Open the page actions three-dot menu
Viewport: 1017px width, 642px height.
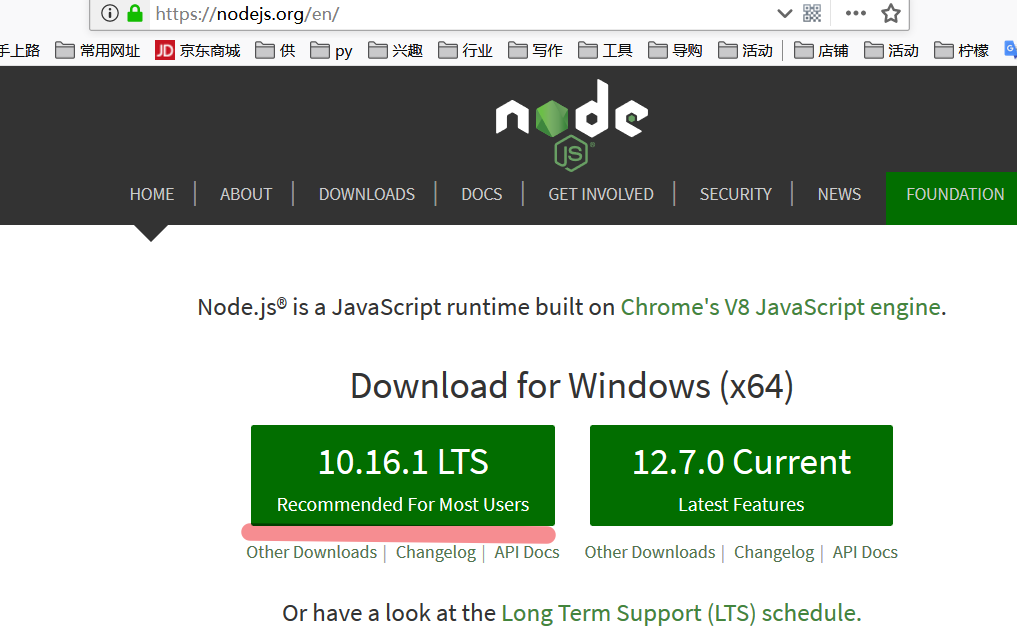855,14
